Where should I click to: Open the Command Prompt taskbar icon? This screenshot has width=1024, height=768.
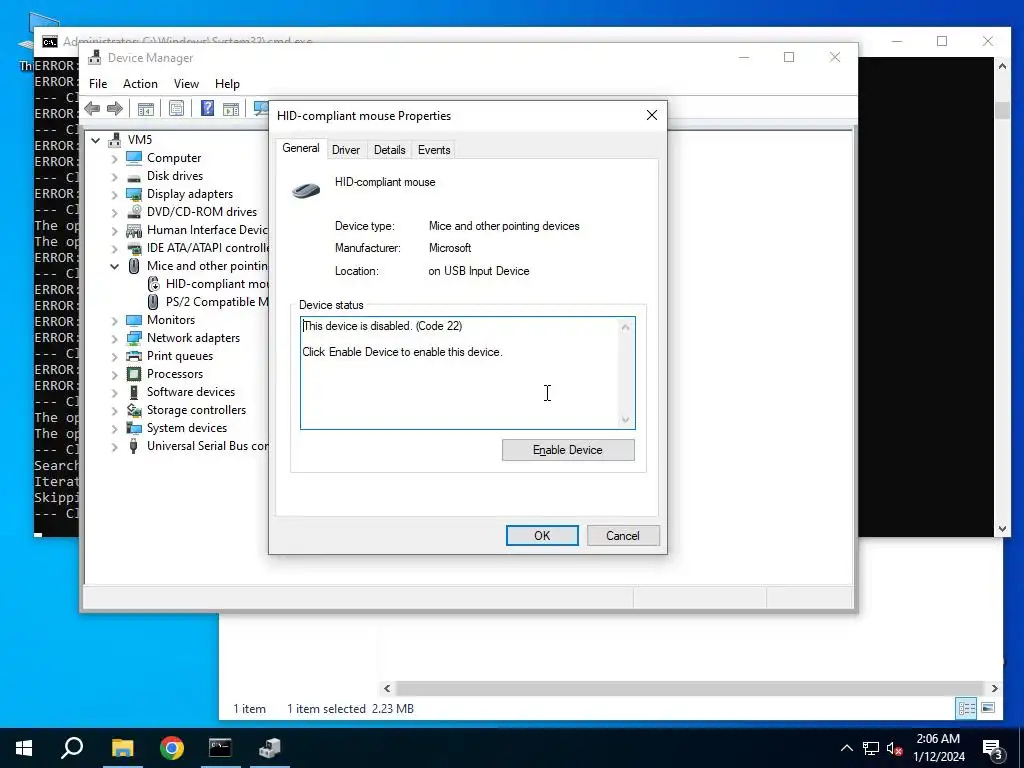coord(220,748)
